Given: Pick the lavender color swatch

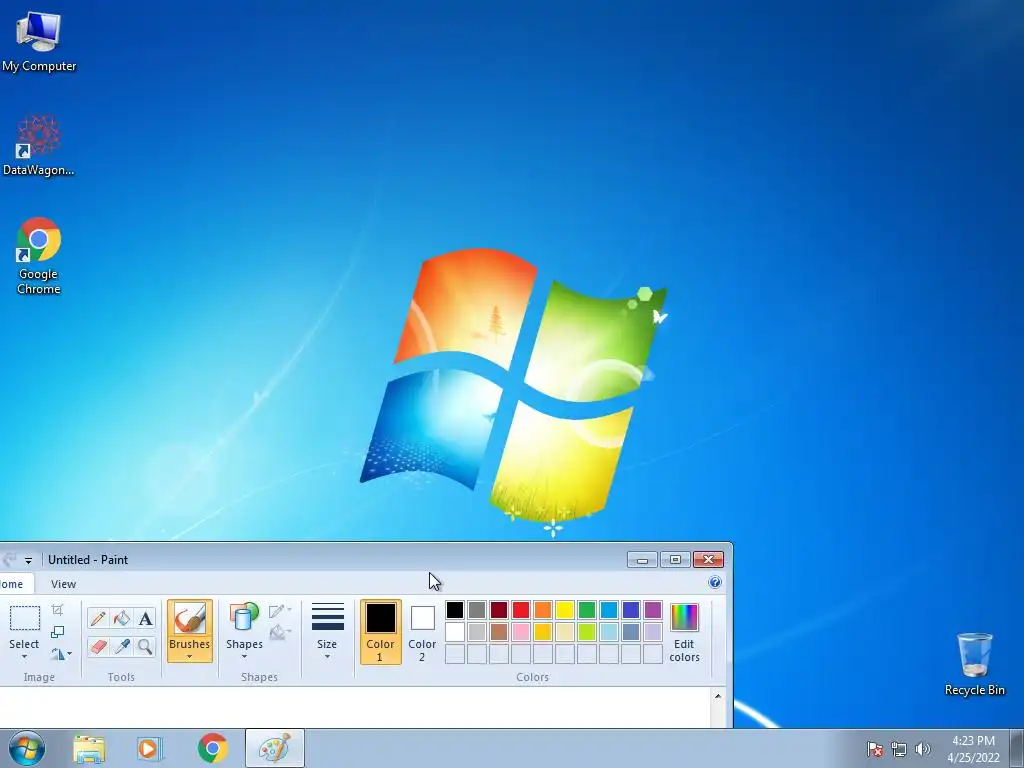Looking at the screenshot, I should point(653,632).
